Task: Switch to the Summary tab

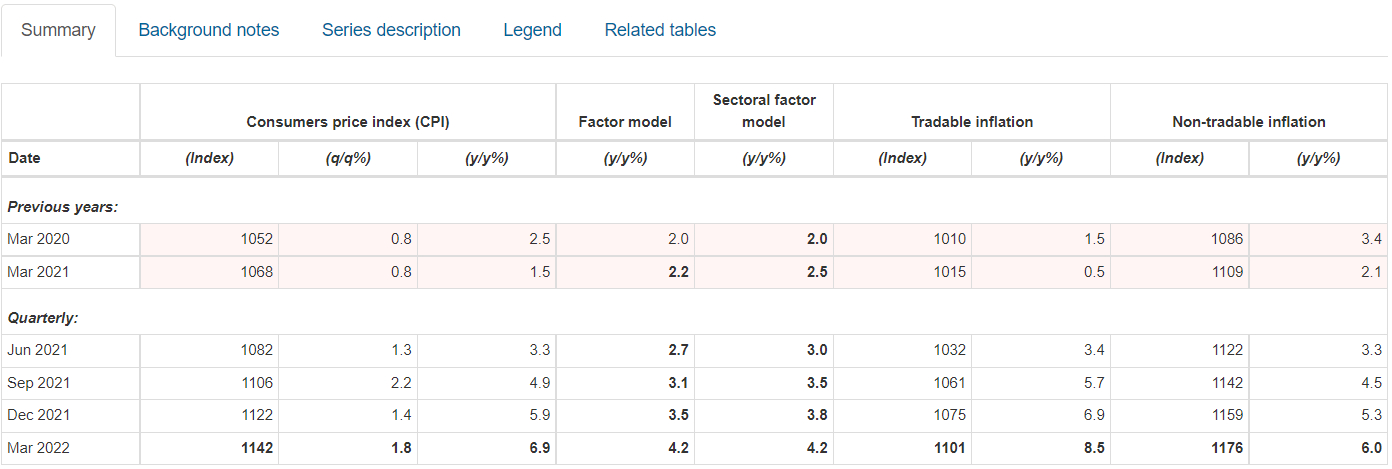Action: point(58,30)
